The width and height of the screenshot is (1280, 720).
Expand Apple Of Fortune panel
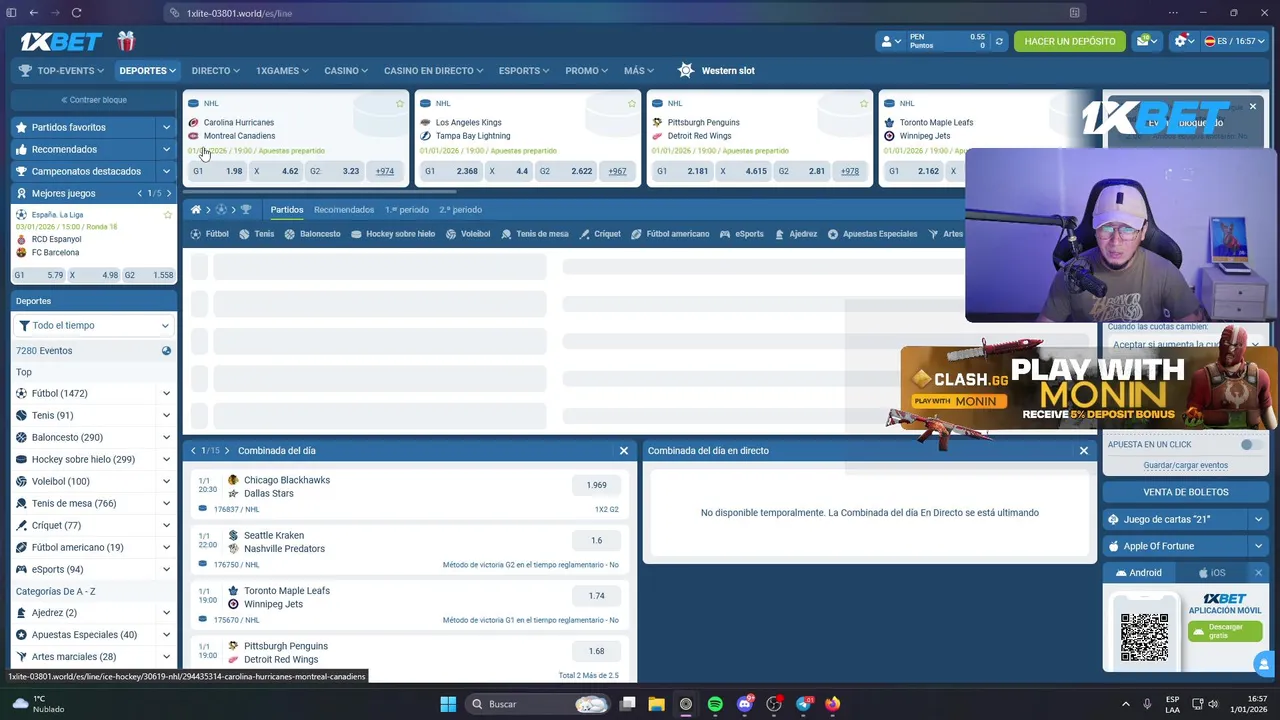1258,546
